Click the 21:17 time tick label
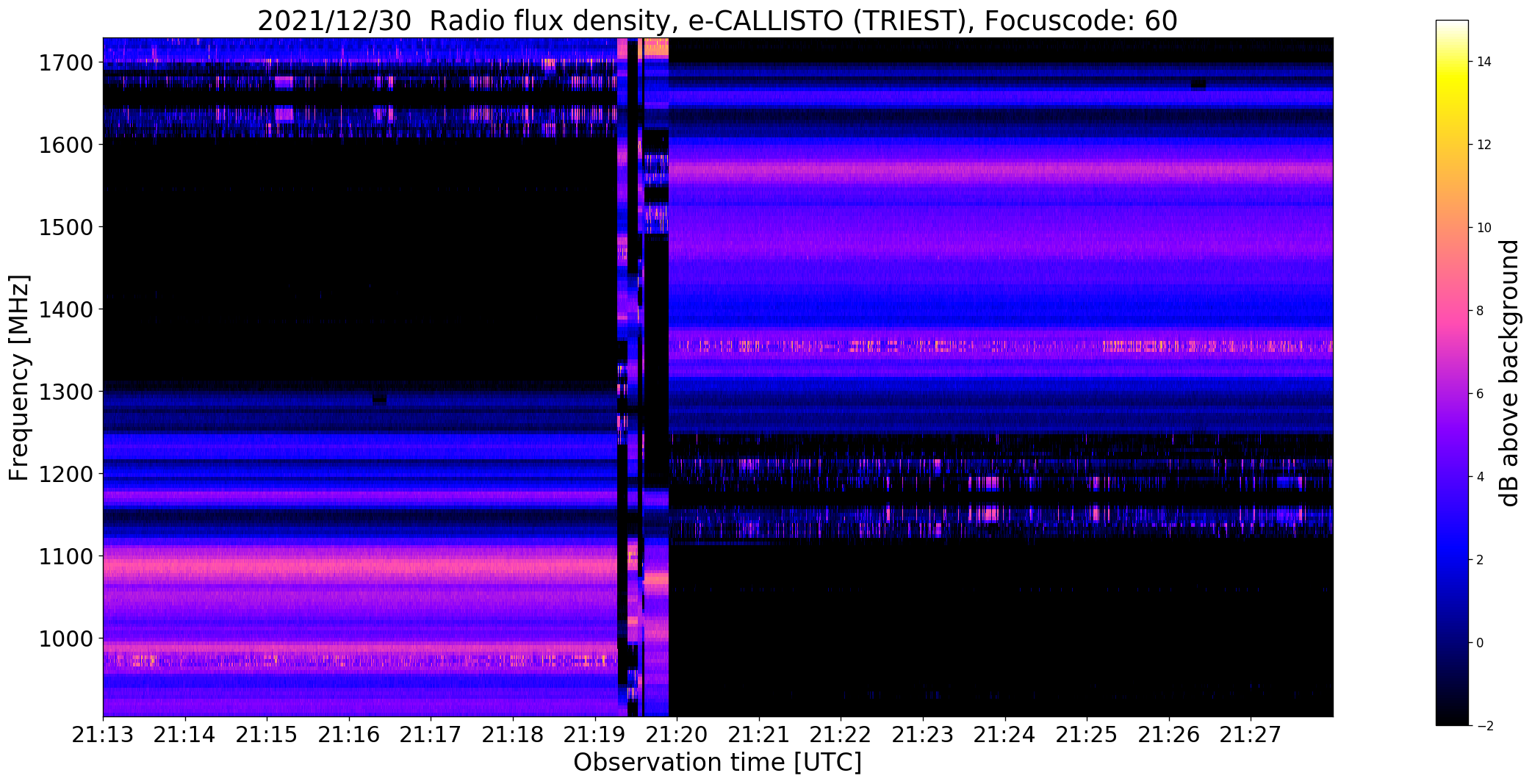The height and width of the screenshot is (784, 1532). (431, 735)
